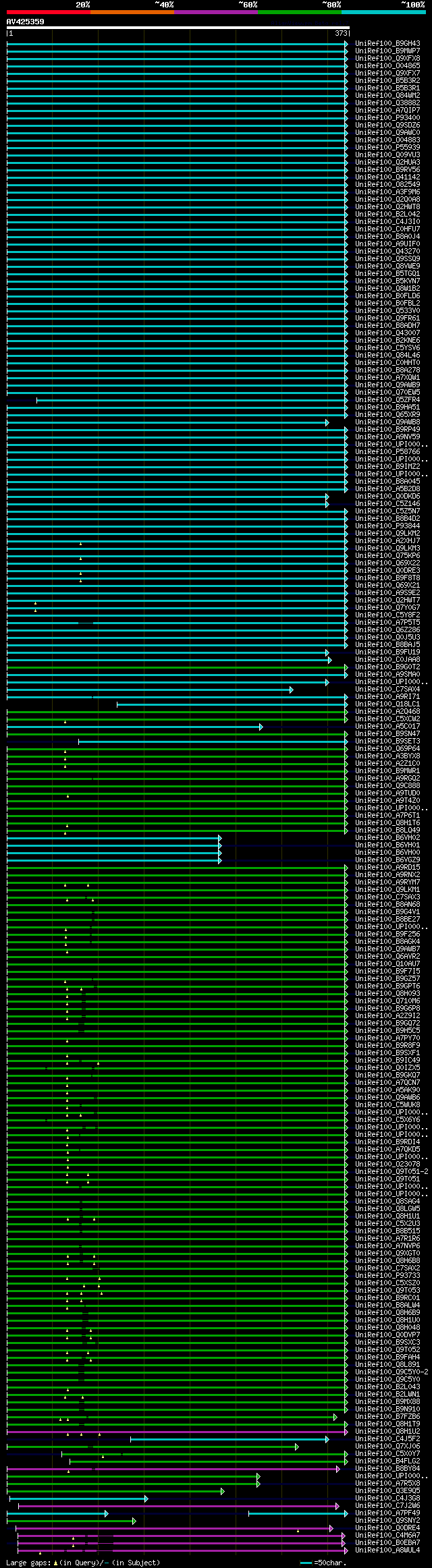
Task: Click the query end position label 373
Action: tap(341, 33)
